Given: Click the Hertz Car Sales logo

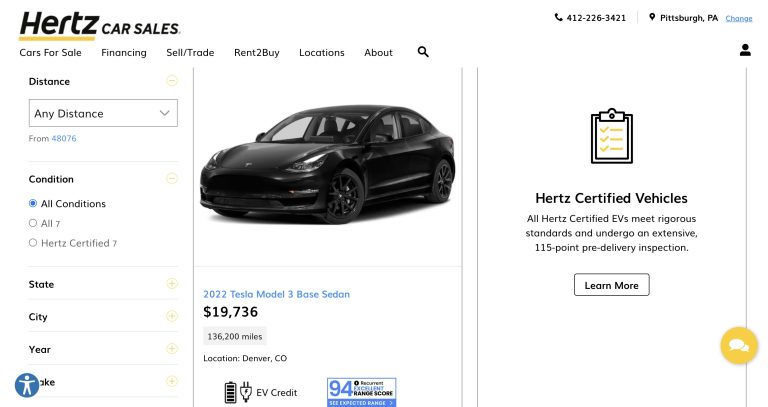Looking at the screenshot, I should click(x=100, y=25).
